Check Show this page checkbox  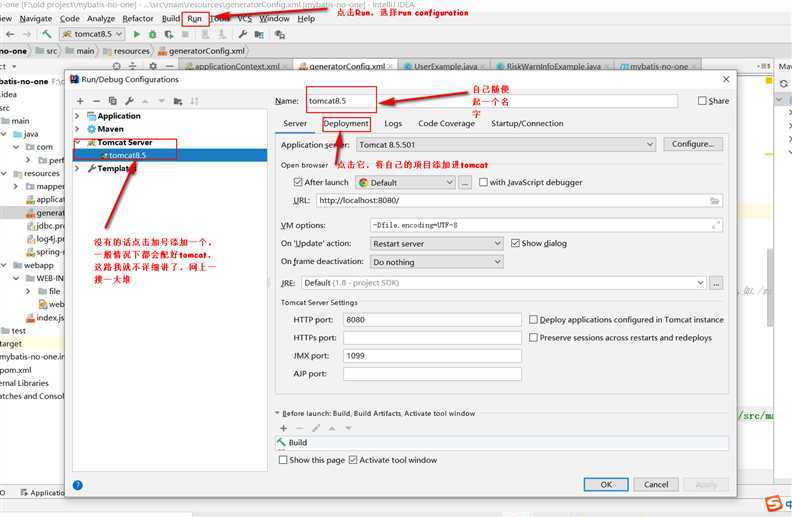[283, 459]
